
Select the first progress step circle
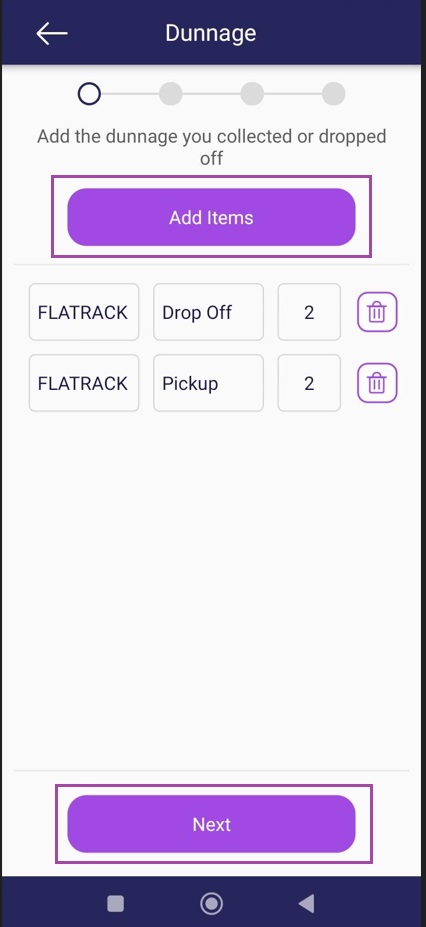89,93
